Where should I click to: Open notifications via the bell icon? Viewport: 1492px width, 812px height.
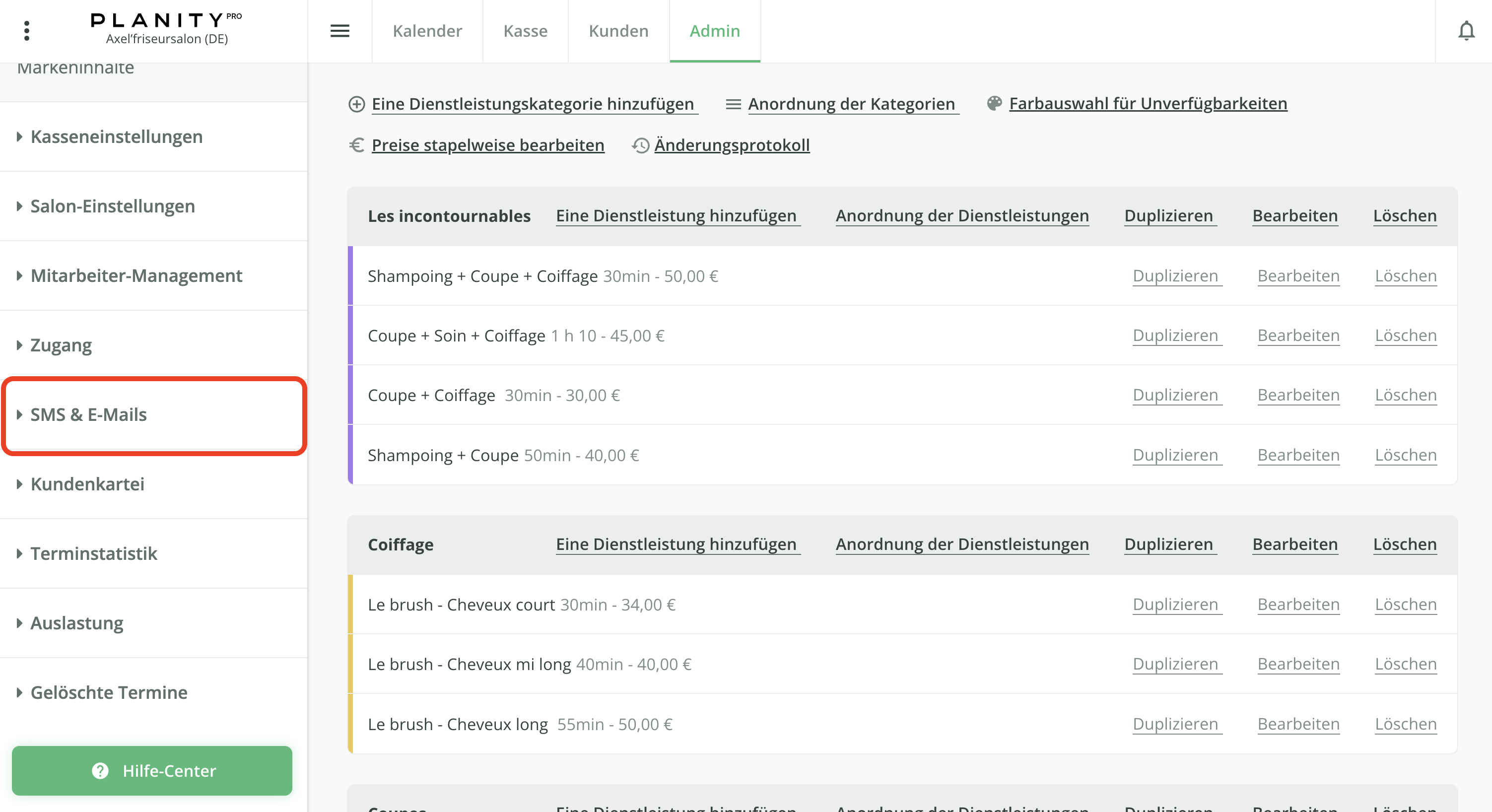[x=1467, y=31]
